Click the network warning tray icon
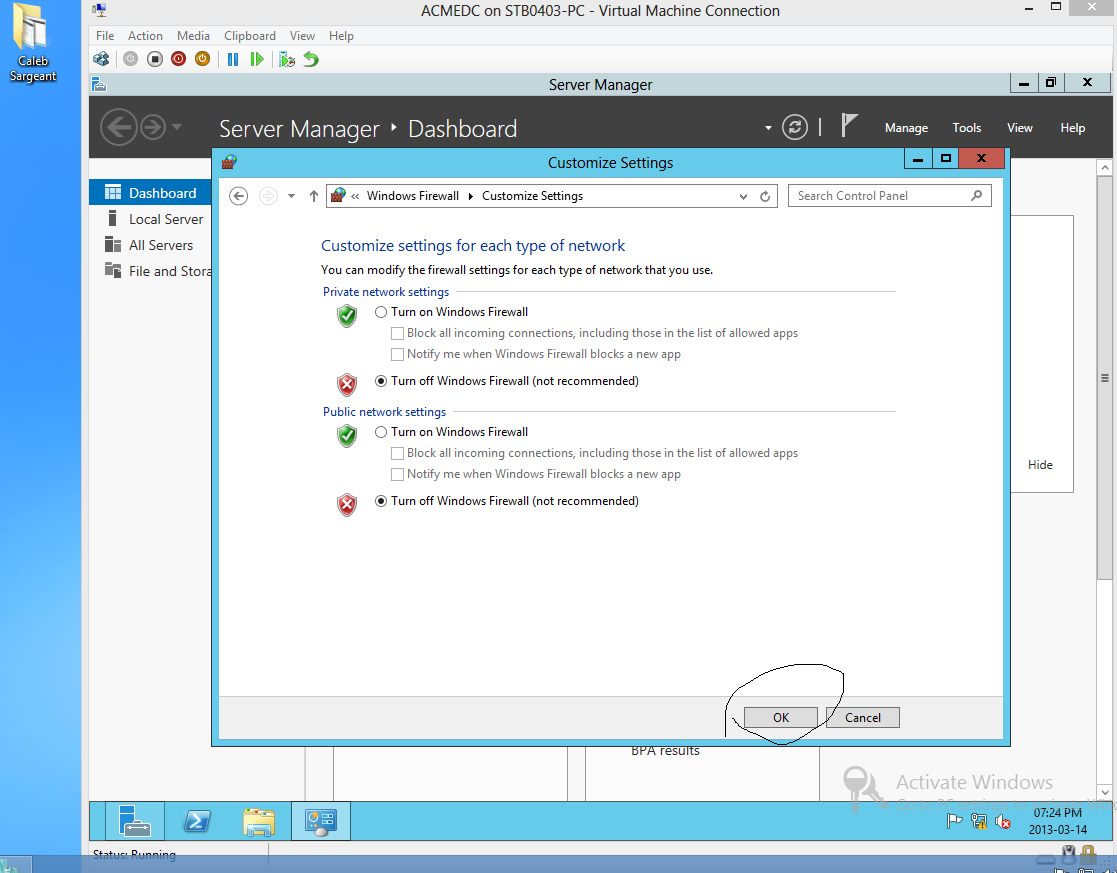This screenshot has height=873, width=1117. tap(980, 822)
